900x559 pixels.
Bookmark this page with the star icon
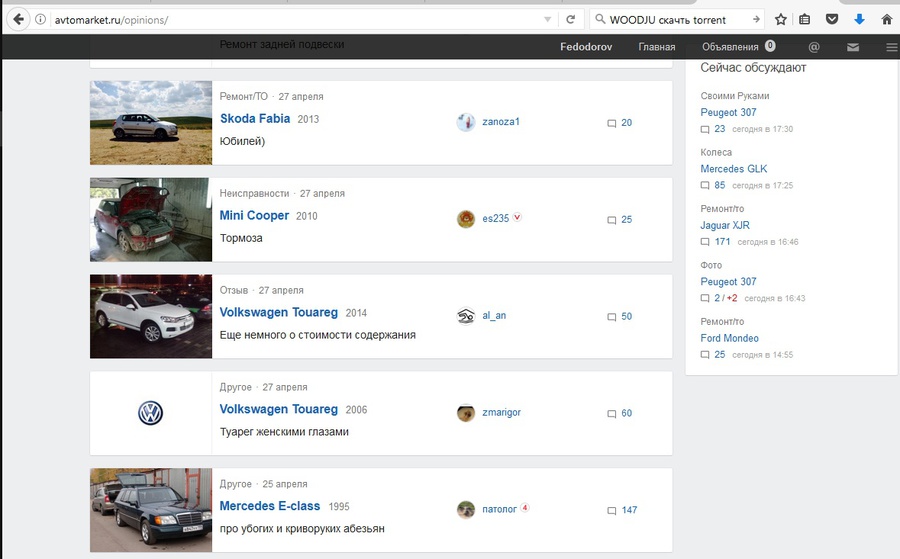(781, 20)
